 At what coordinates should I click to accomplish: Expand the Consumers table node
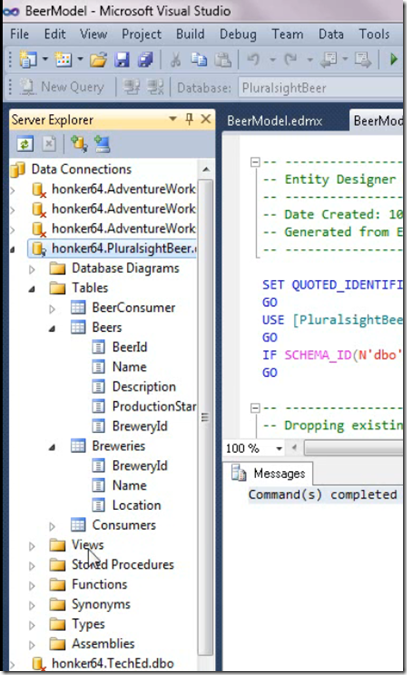52,526
